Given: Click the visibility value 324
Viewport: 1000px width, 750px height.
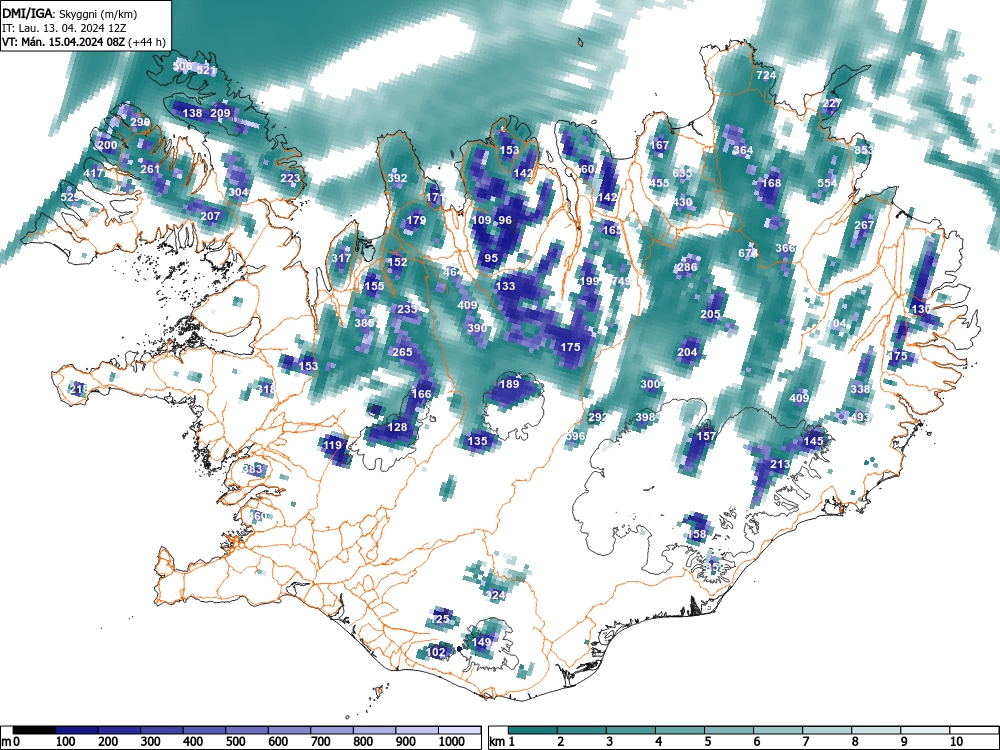Looking at the screenshot, I should pos(496,596).
